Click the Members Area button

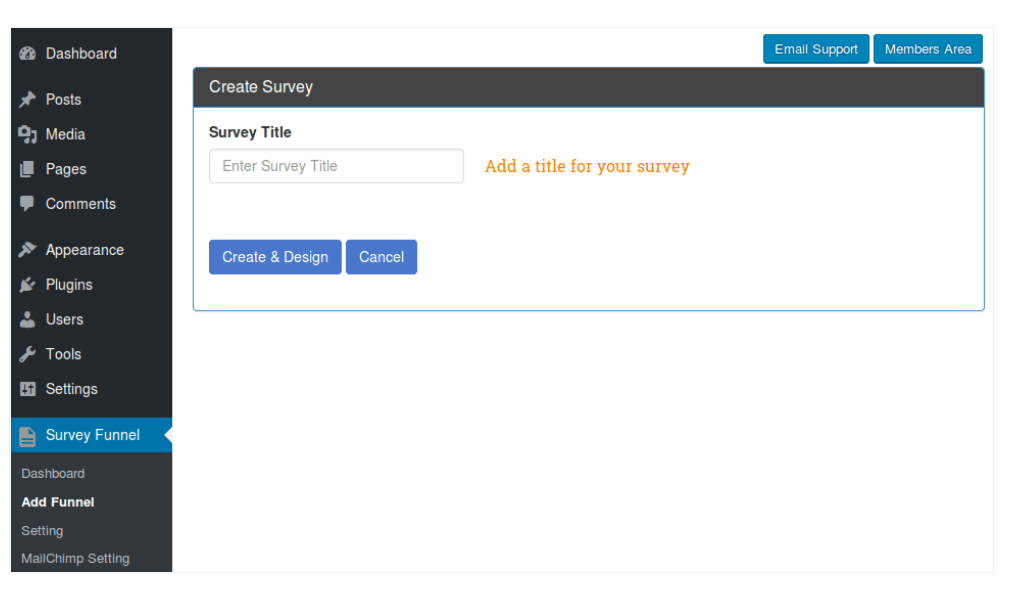928,49
